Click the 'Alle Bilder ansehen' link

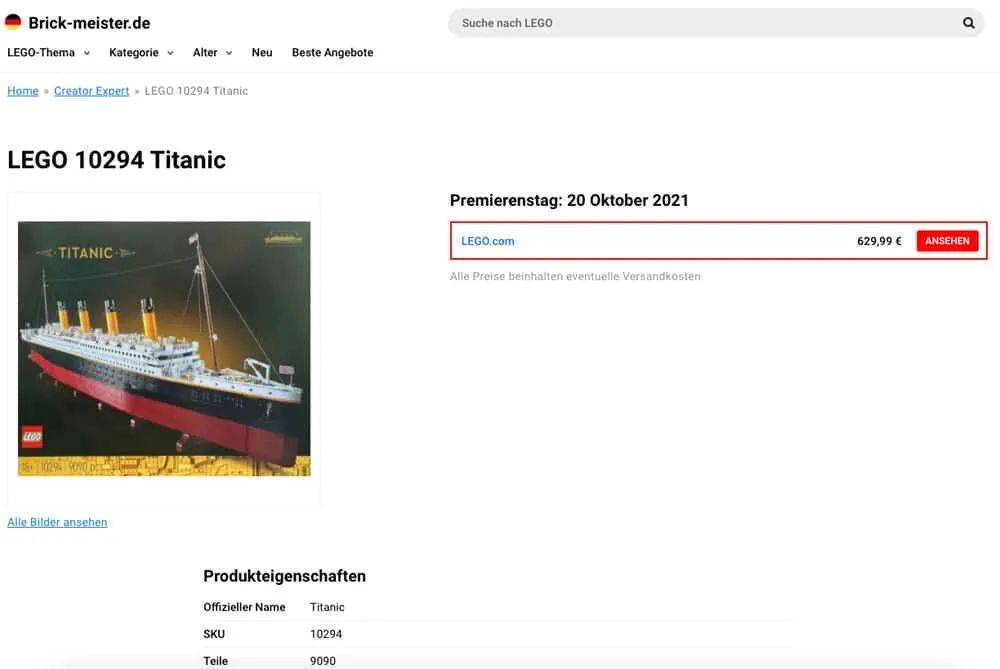[x=57, y=522]
